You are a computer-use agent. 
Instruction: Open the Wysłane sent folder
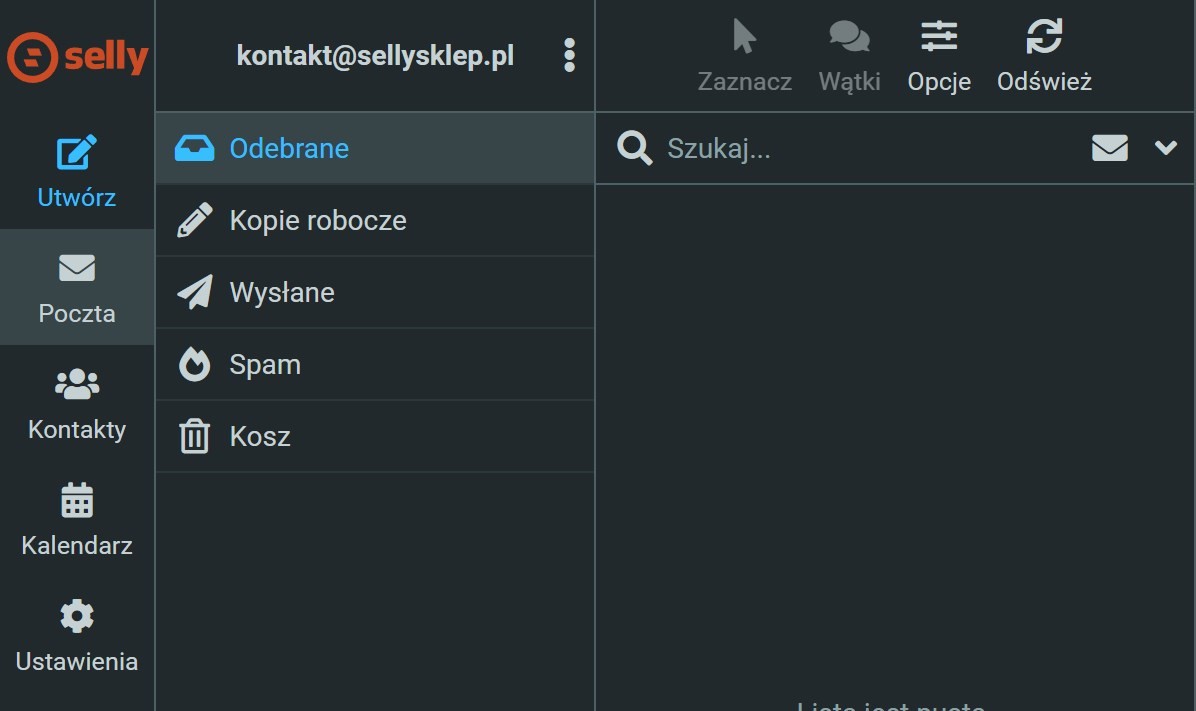click(x=281, y=292)
